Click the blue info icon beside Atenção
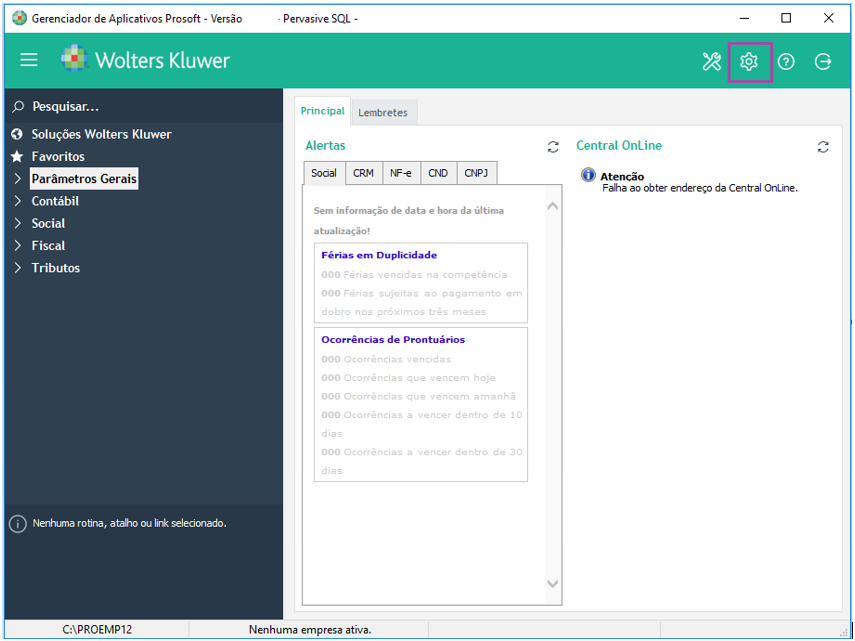This screenshot has width=855, height=641. [x=588, y=175]
